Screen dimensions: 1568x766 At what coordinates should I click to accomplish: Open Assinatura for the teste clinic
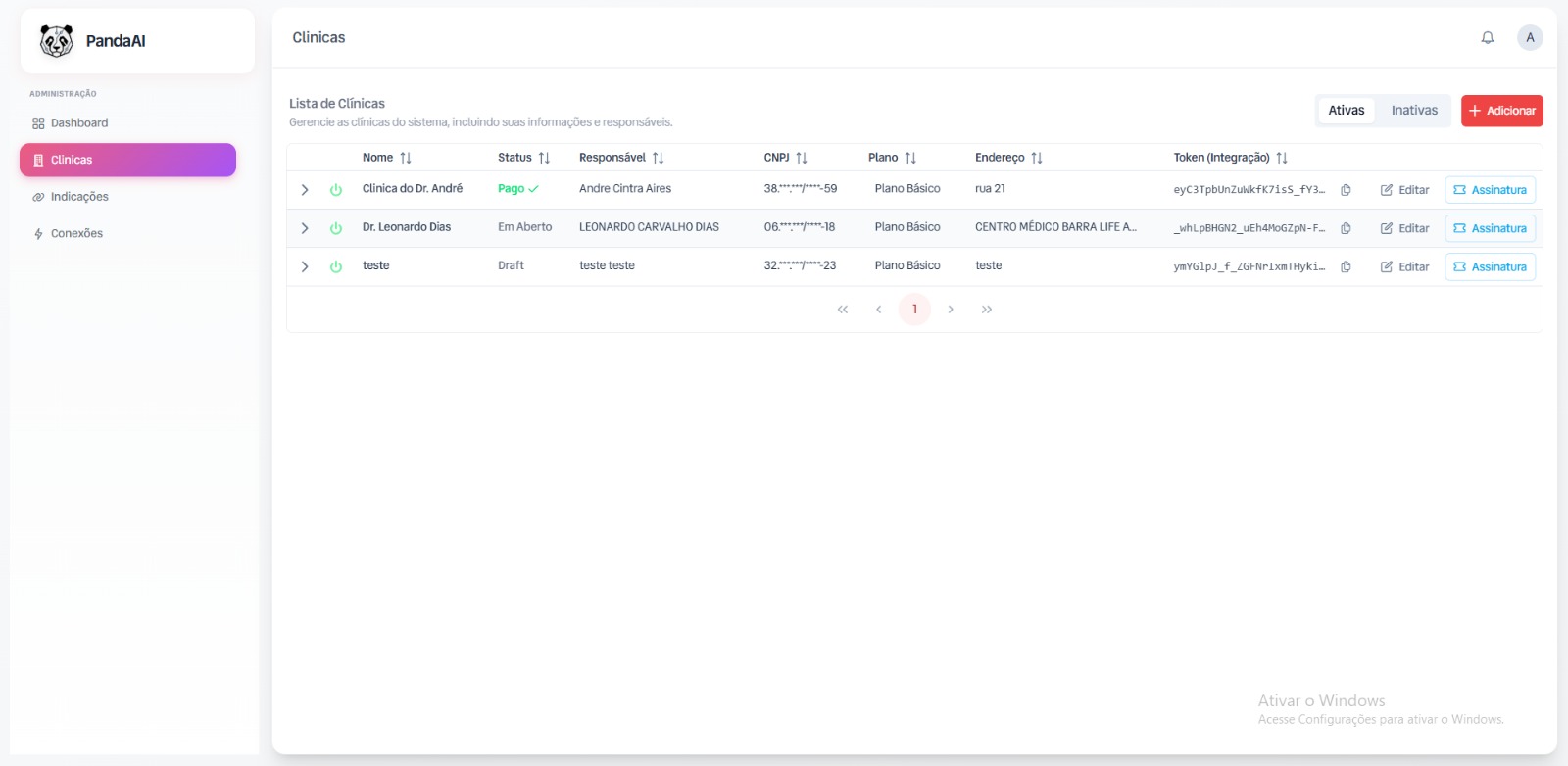pos(1490,266)
